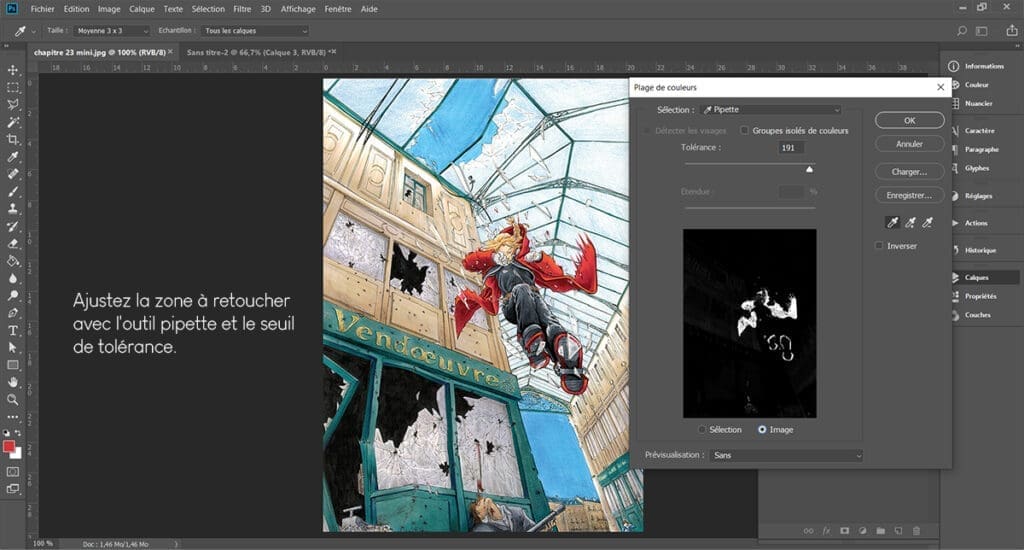Image resolution: width=1024 pixels, height=550 pixels.
Task: Toggle Quick Mask mode icon
Action: point(12,472)
